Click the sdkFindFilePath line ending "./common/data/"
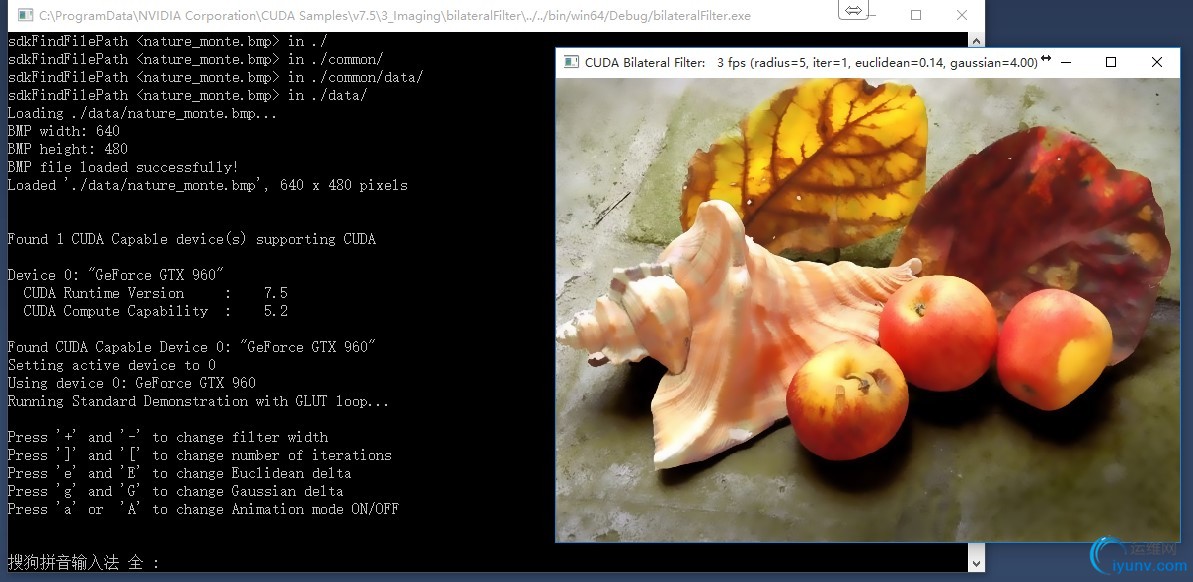The width and height of the screenshot is (1193, 582). 215,77
